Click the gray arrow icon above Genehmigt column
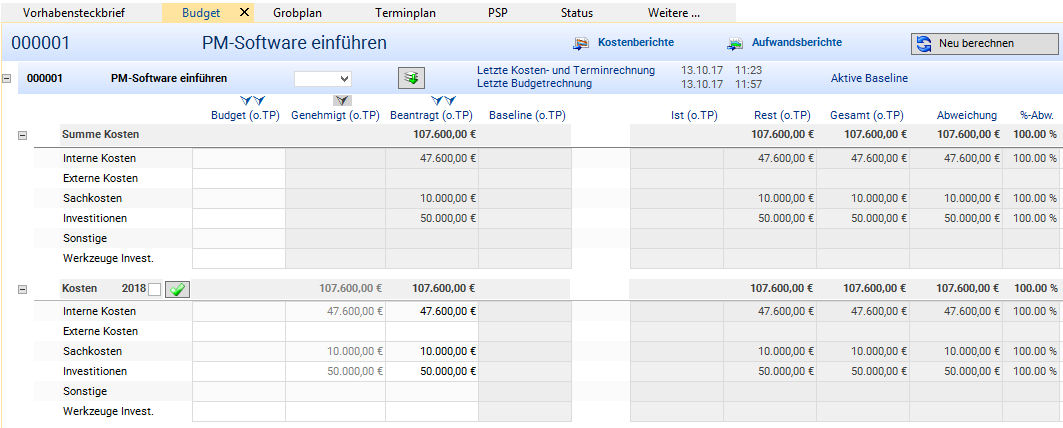Viewport: 1063px width, 428px height. (342, 101)
